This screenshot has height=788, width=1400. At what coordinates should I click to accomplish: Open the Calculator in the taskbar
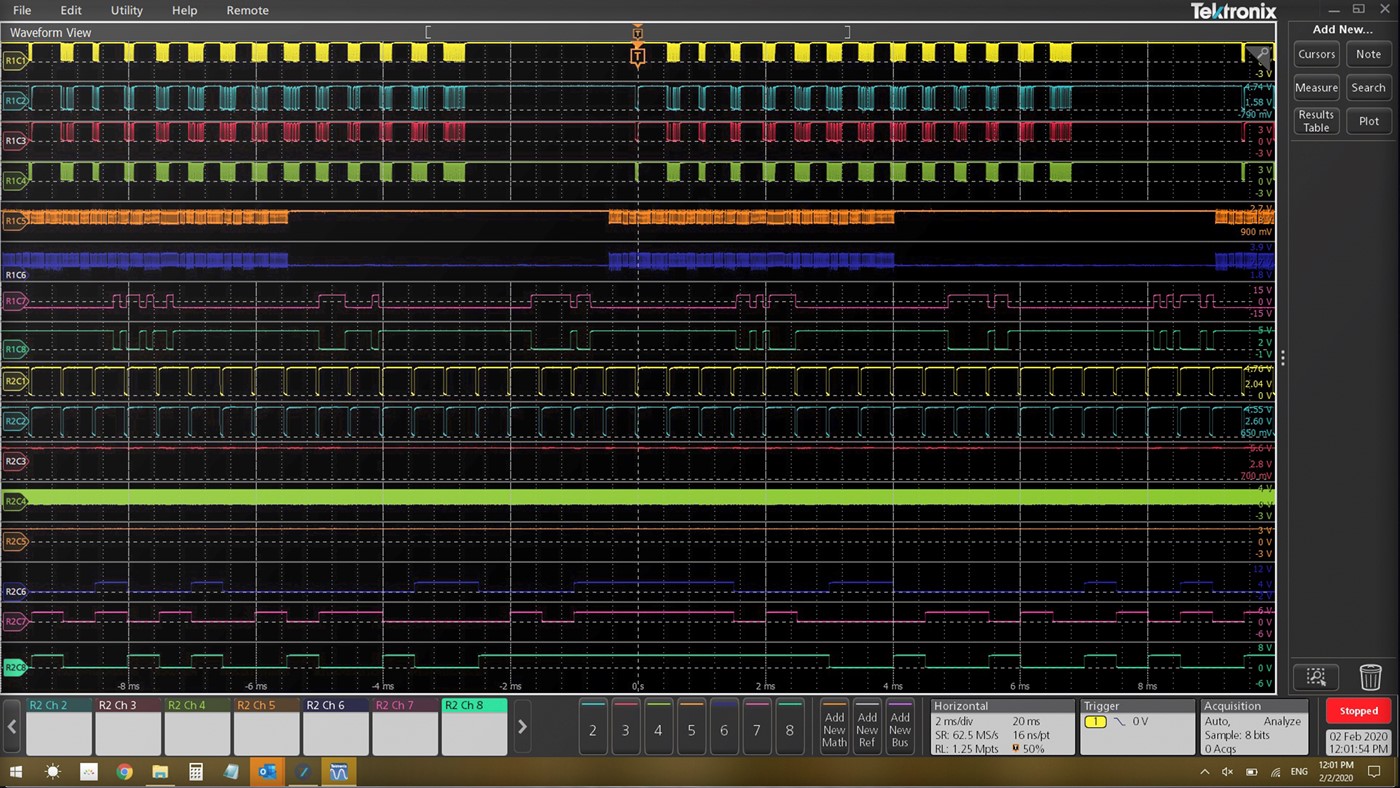(196, 772)
